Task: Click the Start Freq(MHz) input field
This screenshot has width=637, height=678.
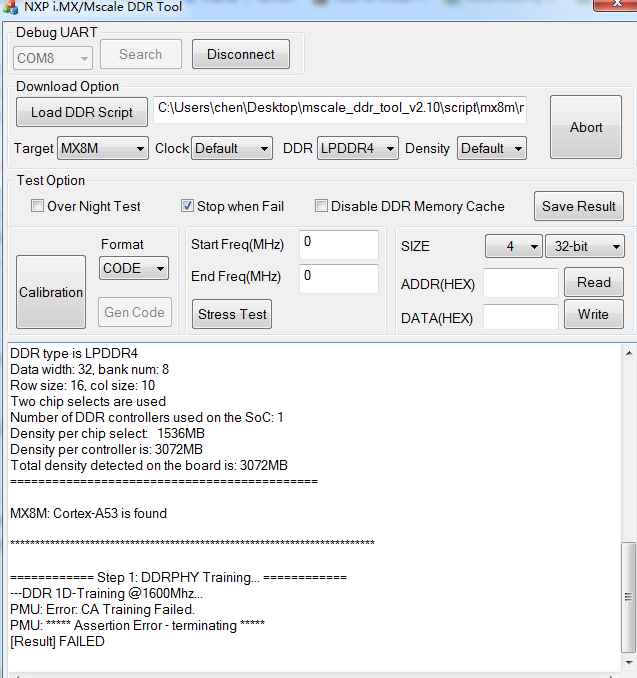Action: click(x=339, y=244)
